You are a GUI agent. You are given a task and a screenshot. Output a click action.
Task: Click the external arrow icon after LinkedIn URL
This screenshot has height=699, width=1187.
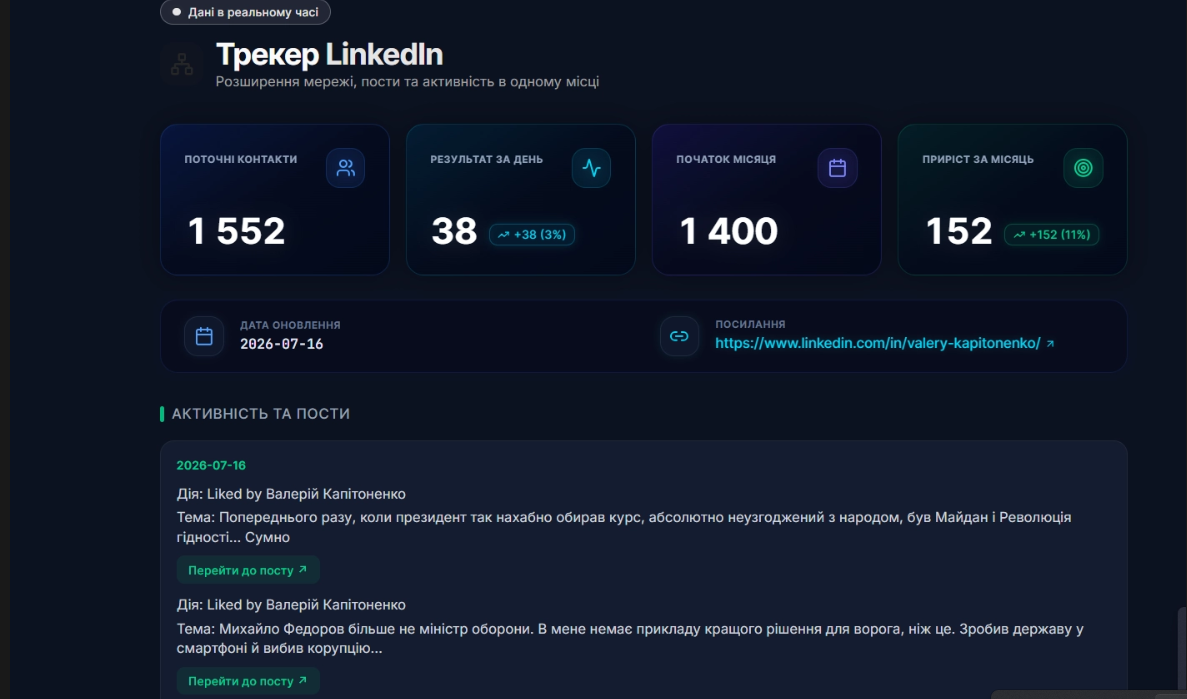click(1050, 344)
